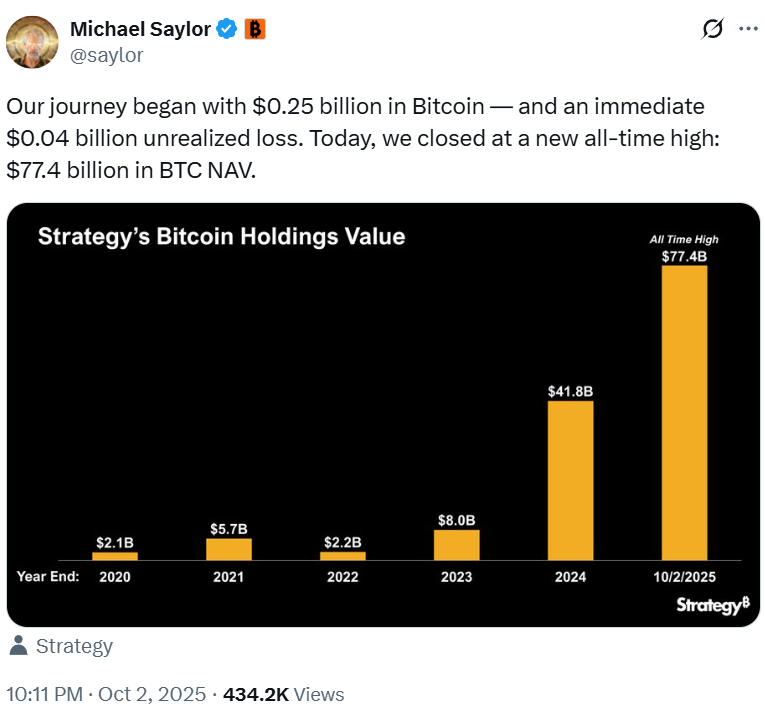This screenshot has width=765, height=722.
Task: Click the Strategy logo in chart corner
Action: click(x=711, y=605)
